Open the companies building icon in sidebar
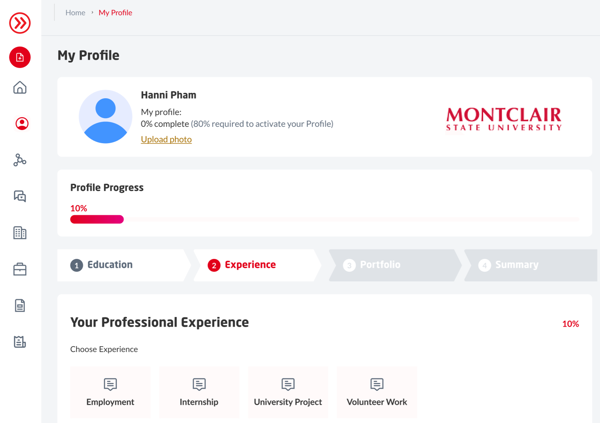Screen dimensions: 600x423 point(19,233)
